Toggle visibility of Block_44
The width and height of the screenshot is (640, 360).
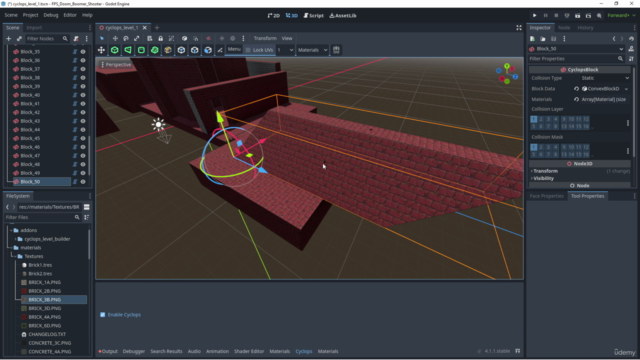pos(83,130)
